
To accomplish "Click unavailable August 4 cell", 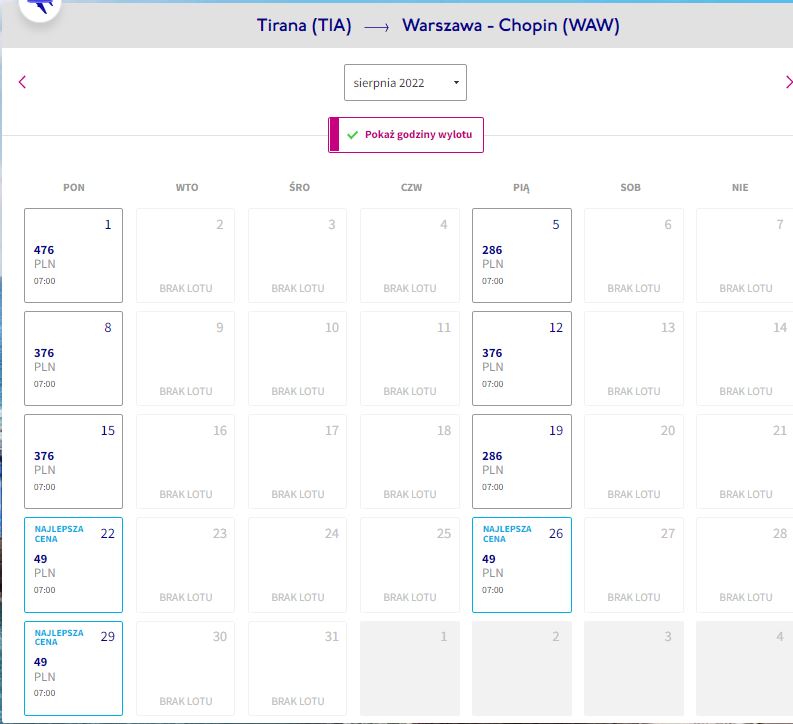I will tap(410, 255).
